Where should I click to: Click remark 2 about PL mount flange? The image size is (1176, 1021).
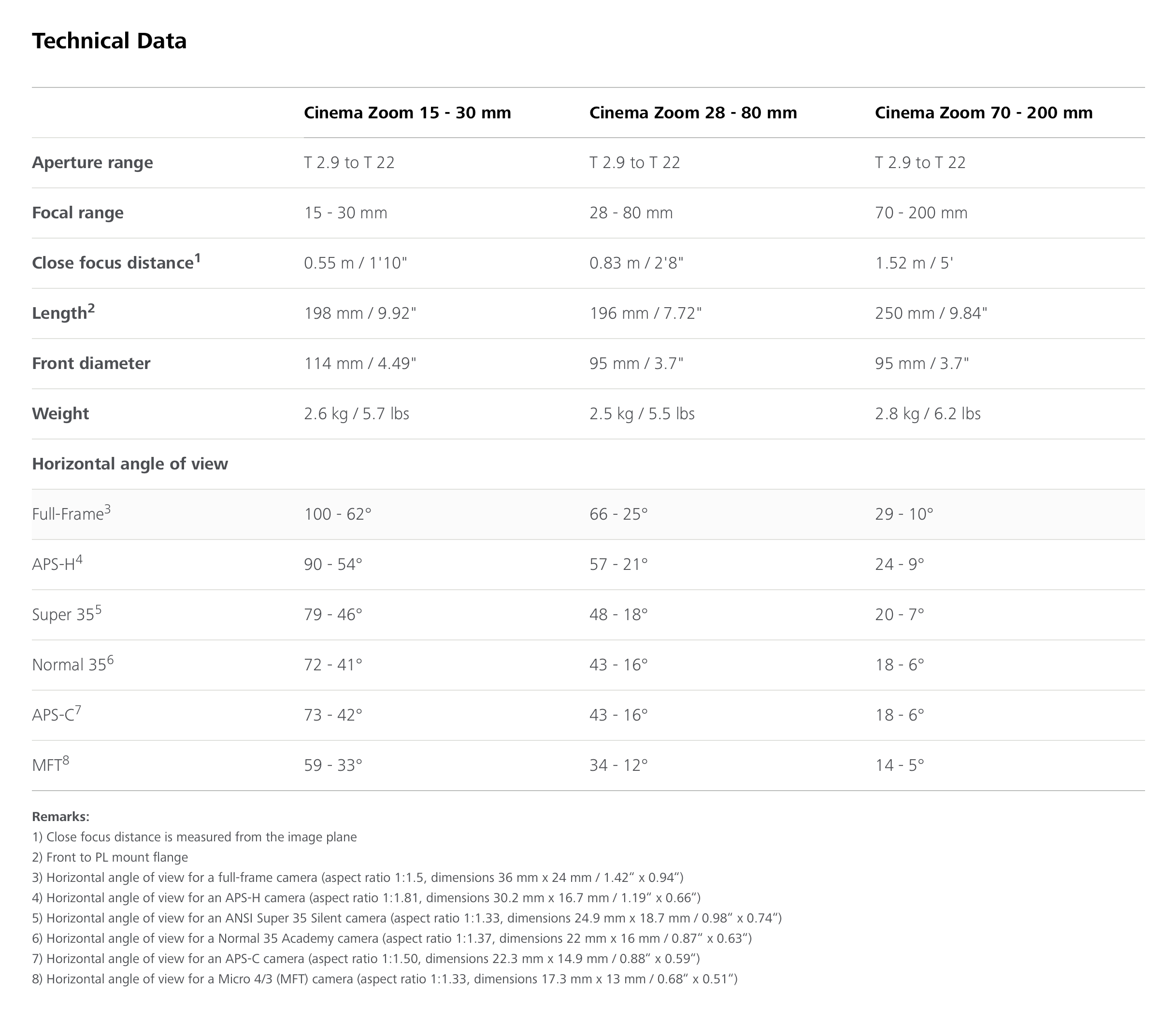(110, 857)
